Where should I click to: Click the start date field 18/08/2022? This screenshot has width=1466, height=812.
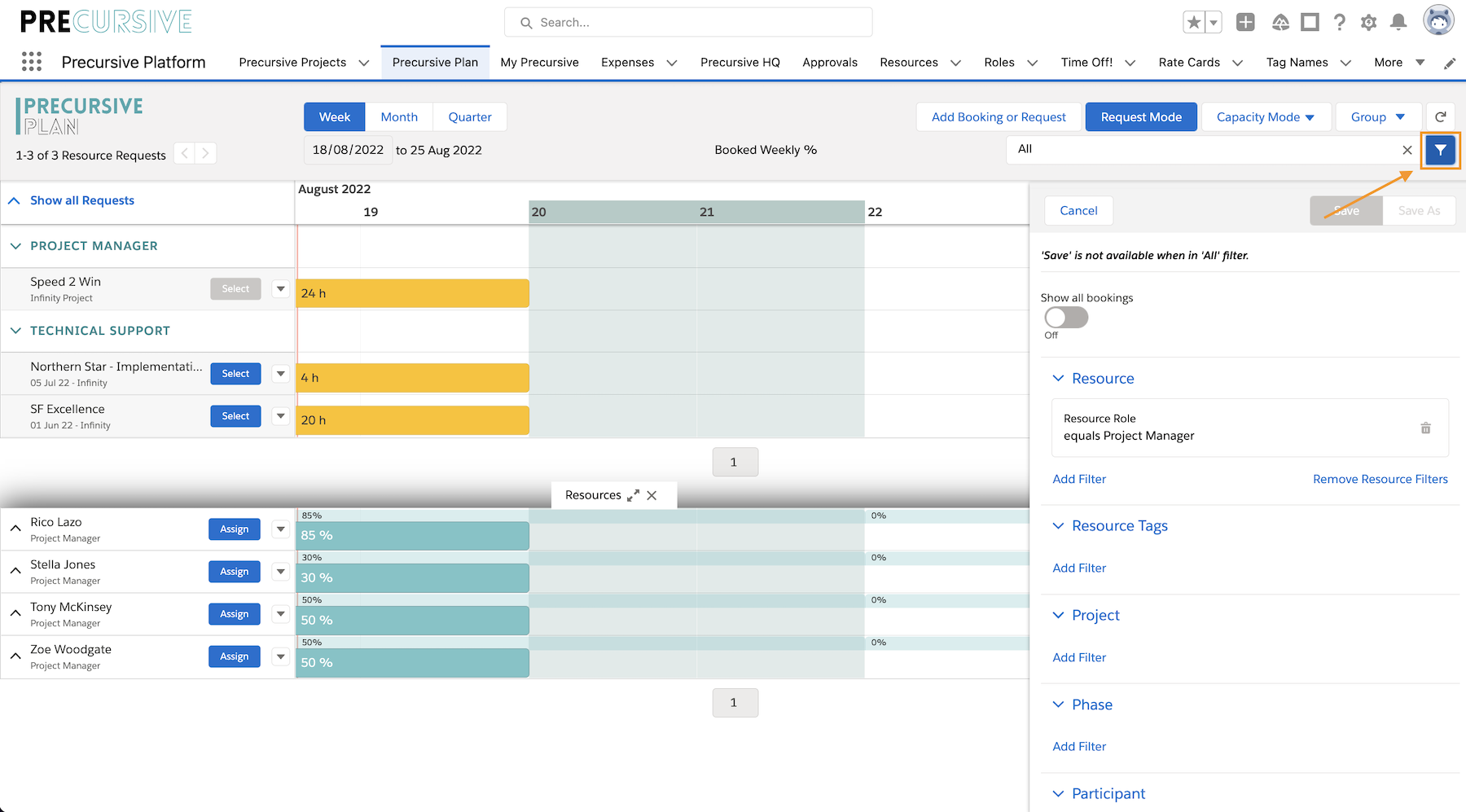pyautogui.click(x=348, y=150)
